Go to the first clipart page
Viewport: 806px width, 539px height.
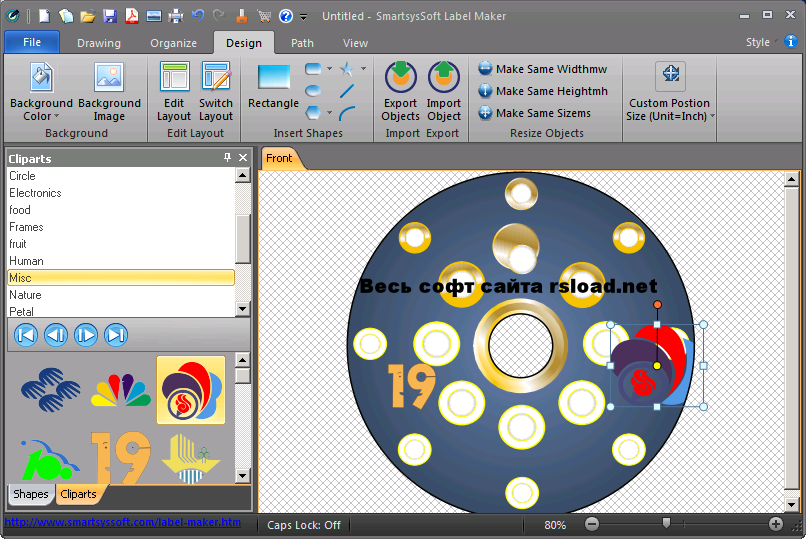[26, 335]
